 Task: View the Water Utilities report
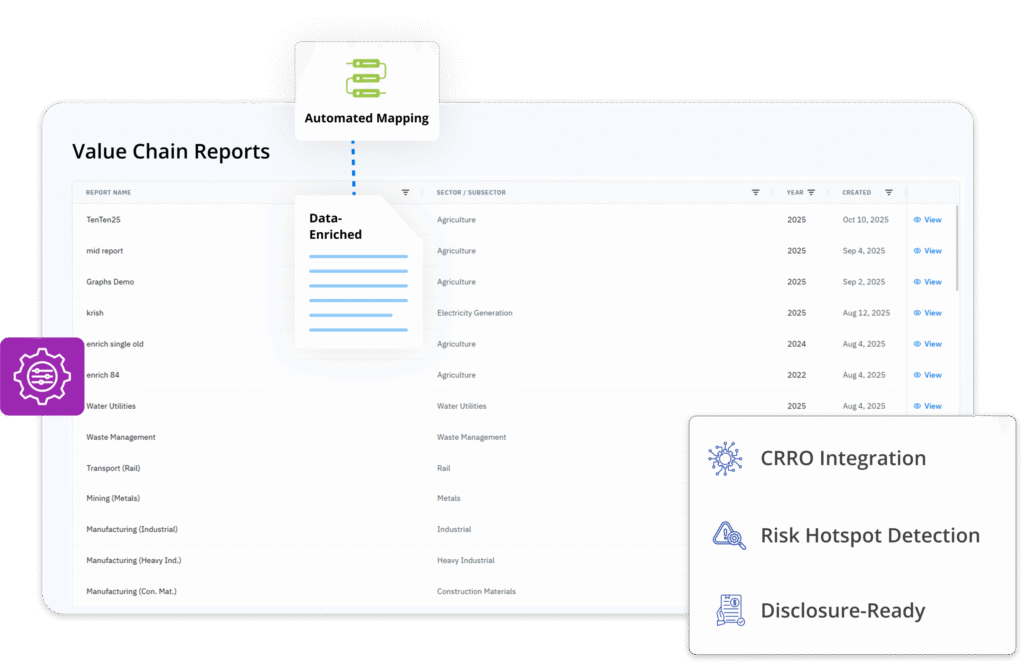(x=927, y=406)
